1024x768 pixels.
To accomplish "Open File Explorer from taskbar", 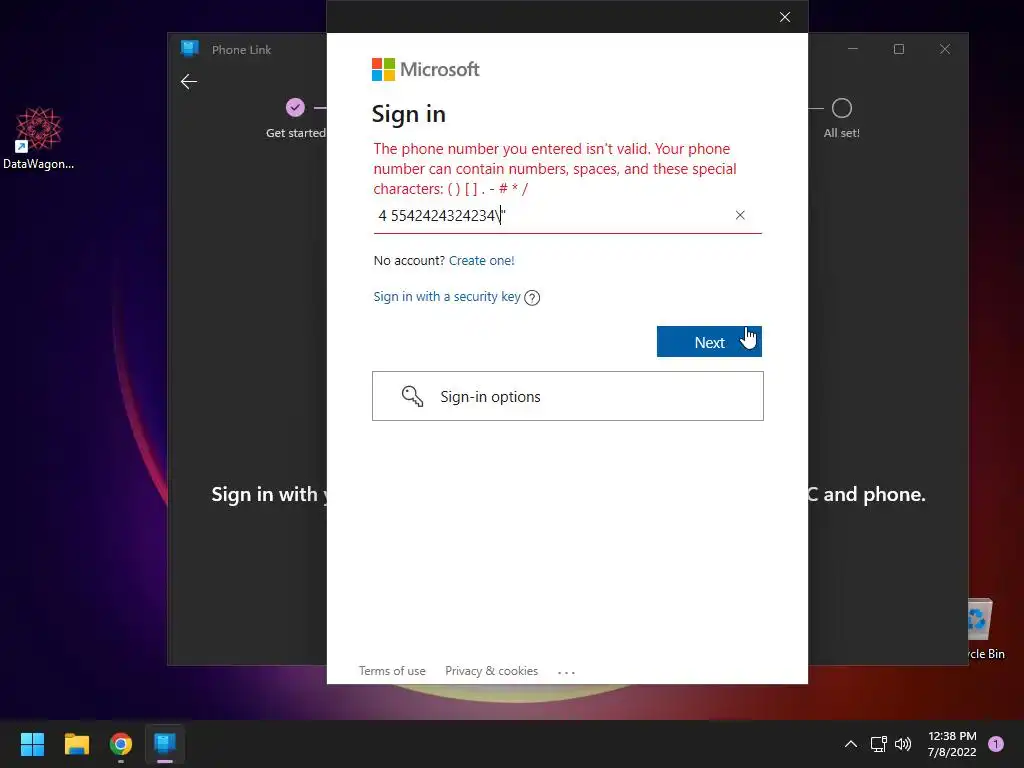I will coord(76,744).
